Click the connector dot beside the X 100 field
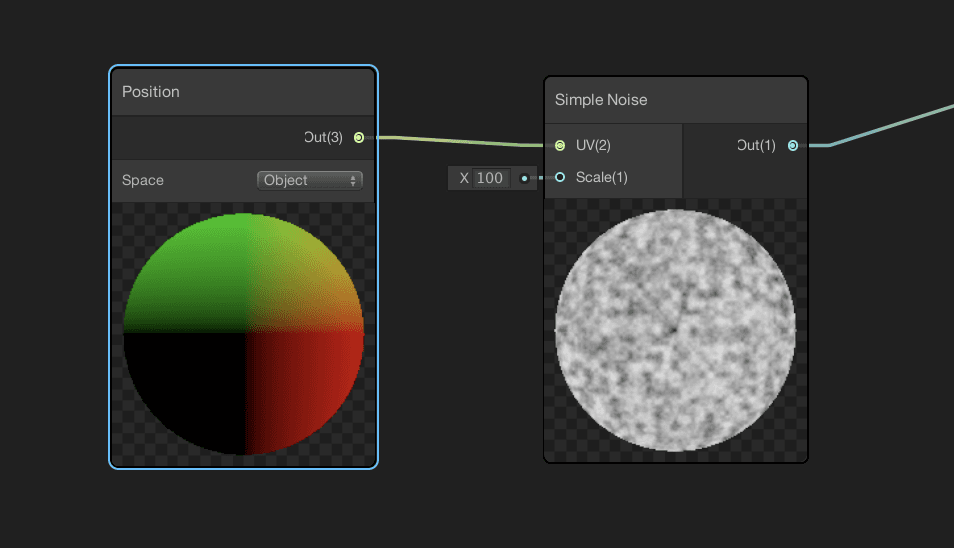The width and height of the screenshot is (954, 548). 524,179
